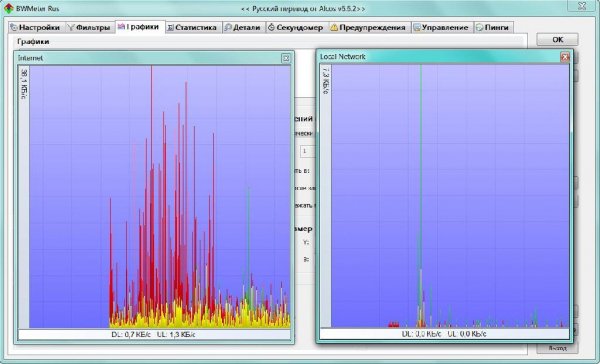Switch to the Детали tab

point(243,28)
